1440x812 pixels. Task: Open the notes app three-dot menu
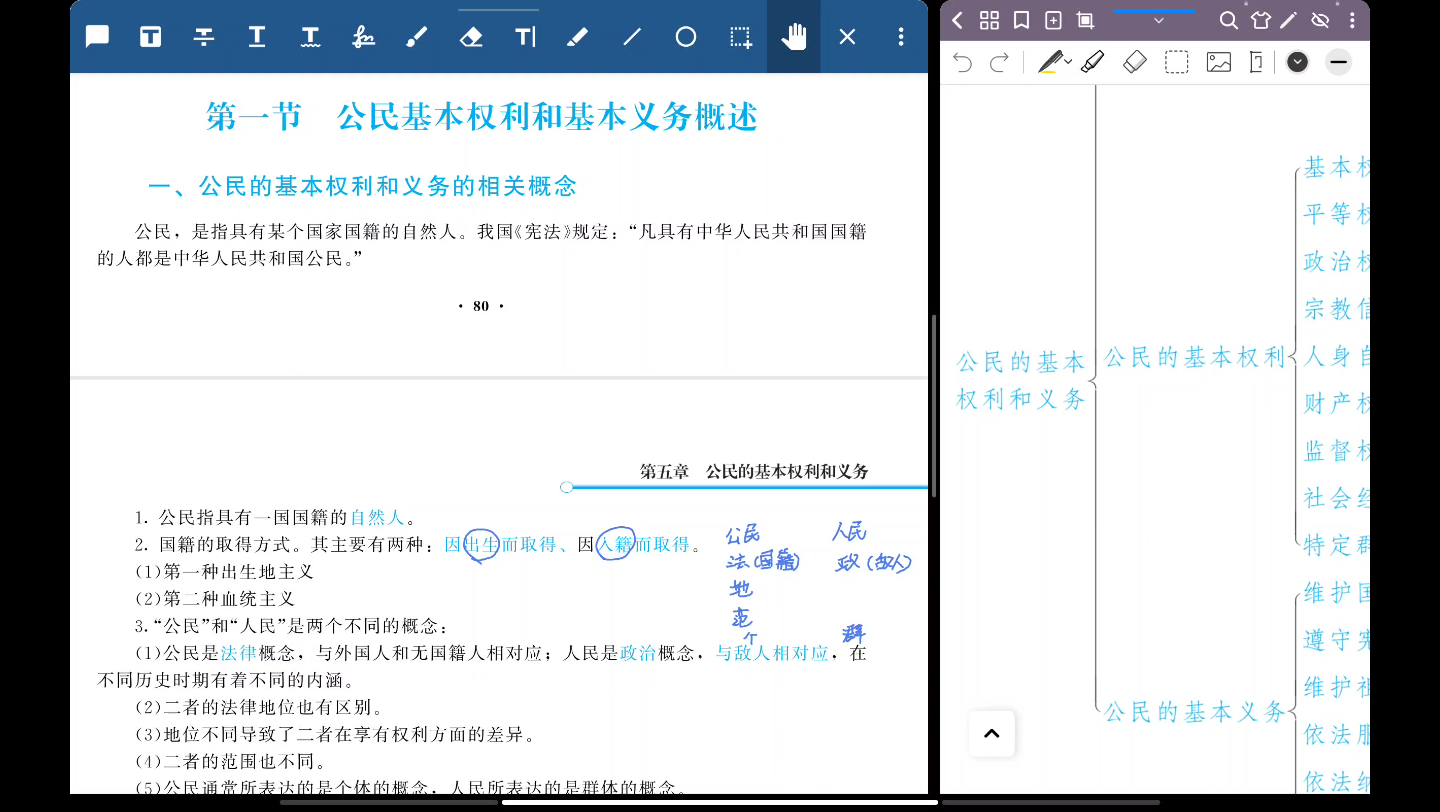click(x=1353, y=20)
